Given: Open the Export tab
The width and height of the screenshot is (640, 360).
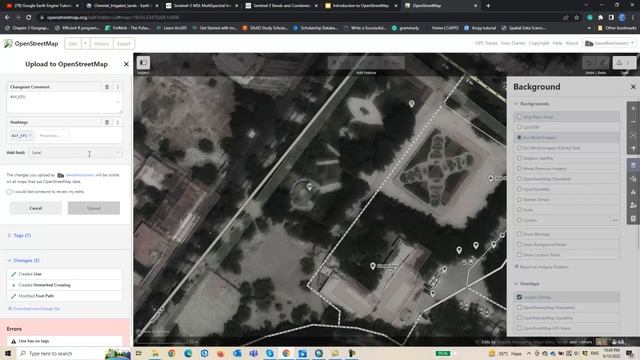Looking at the screenshot, I should point(124,44).
